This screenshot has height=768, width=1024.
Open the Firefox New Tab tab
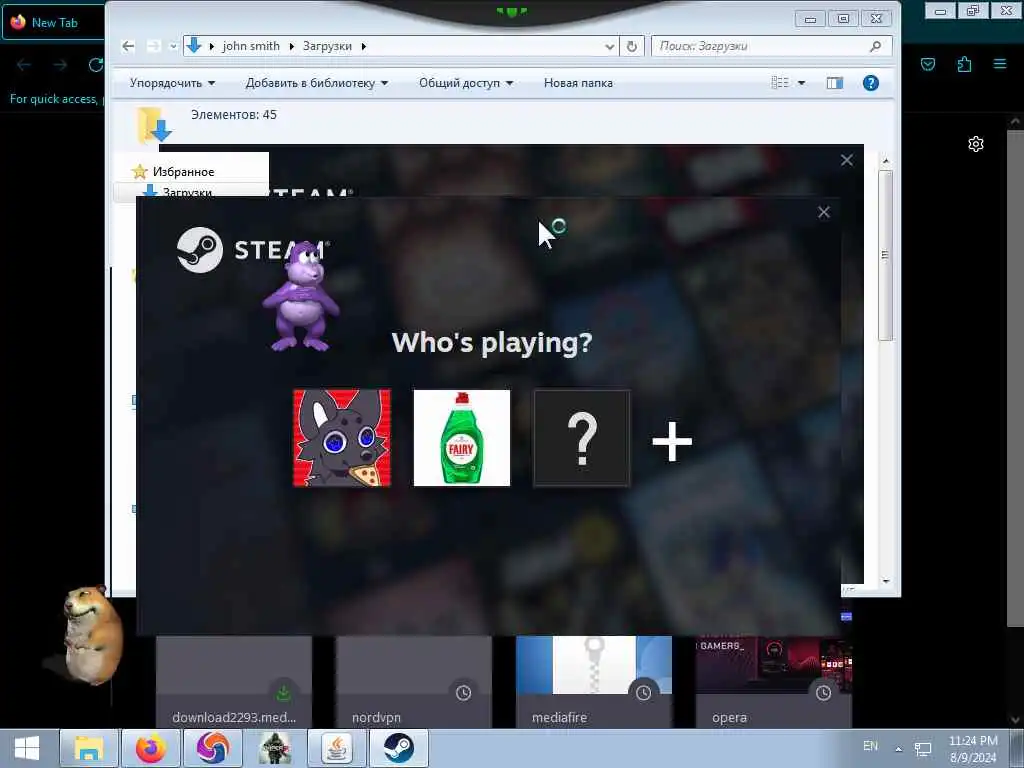[52, 22]
